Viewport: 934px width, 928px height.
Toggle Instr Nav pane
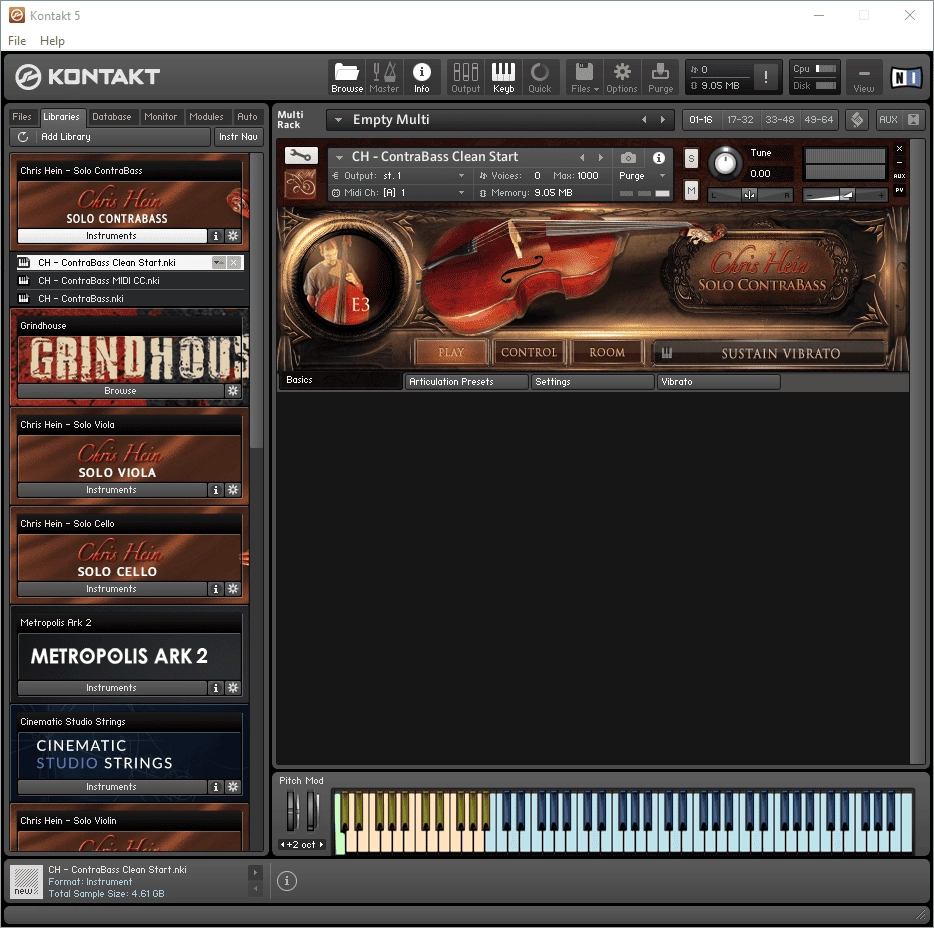[x=238, y=137]
